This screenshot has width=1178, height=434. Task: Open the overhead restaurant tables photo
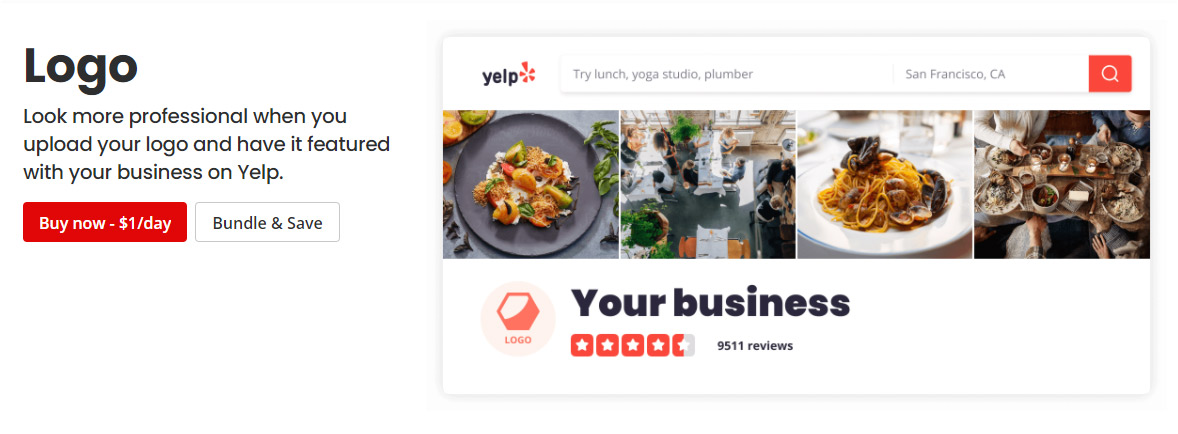pyautogui.click(x=708, y=185)
